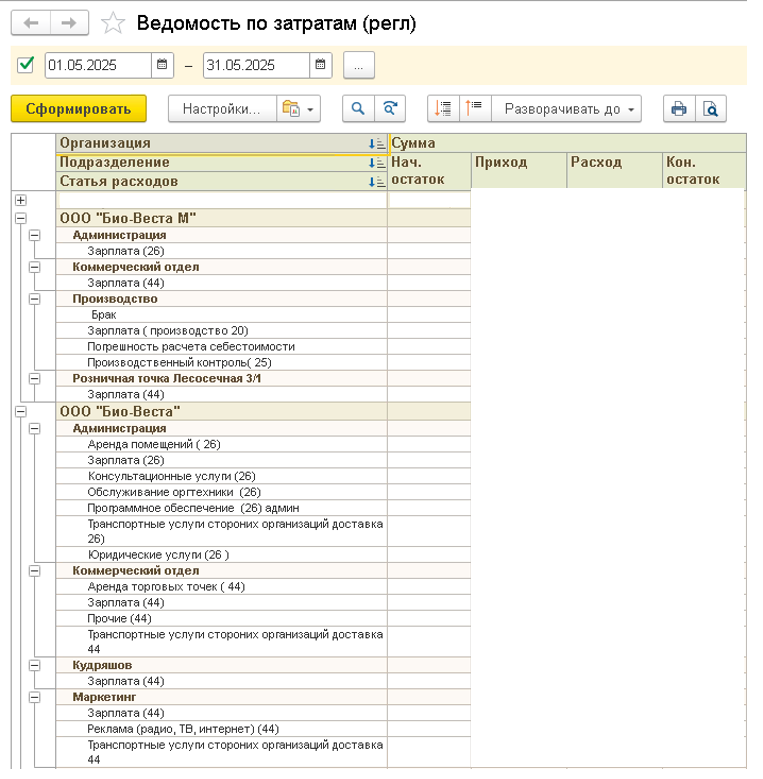Click the forward navigation arrow
The height and width of the screenshot is (779, 763).
click(69, 23)
